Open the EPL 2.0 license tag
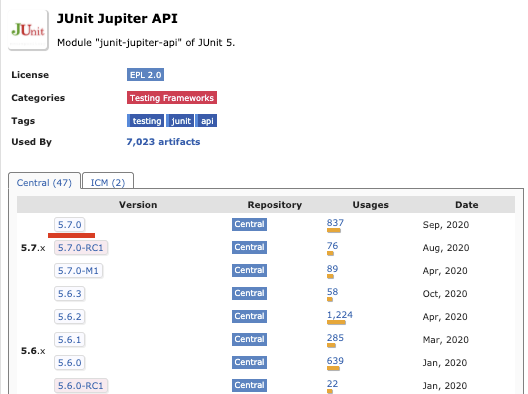The image size is (528, 394). pos(145,75)
